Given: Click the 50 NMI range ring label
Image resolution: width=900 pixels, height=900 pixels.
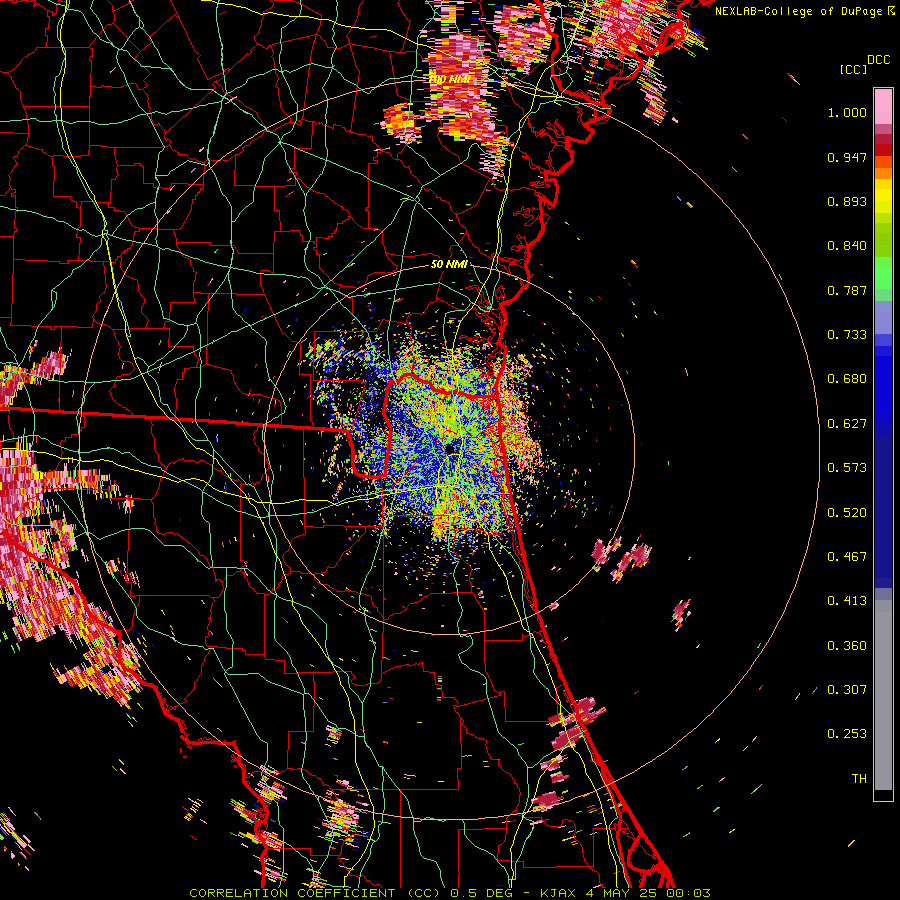Looking at the screenshot, I should point(449,264).
